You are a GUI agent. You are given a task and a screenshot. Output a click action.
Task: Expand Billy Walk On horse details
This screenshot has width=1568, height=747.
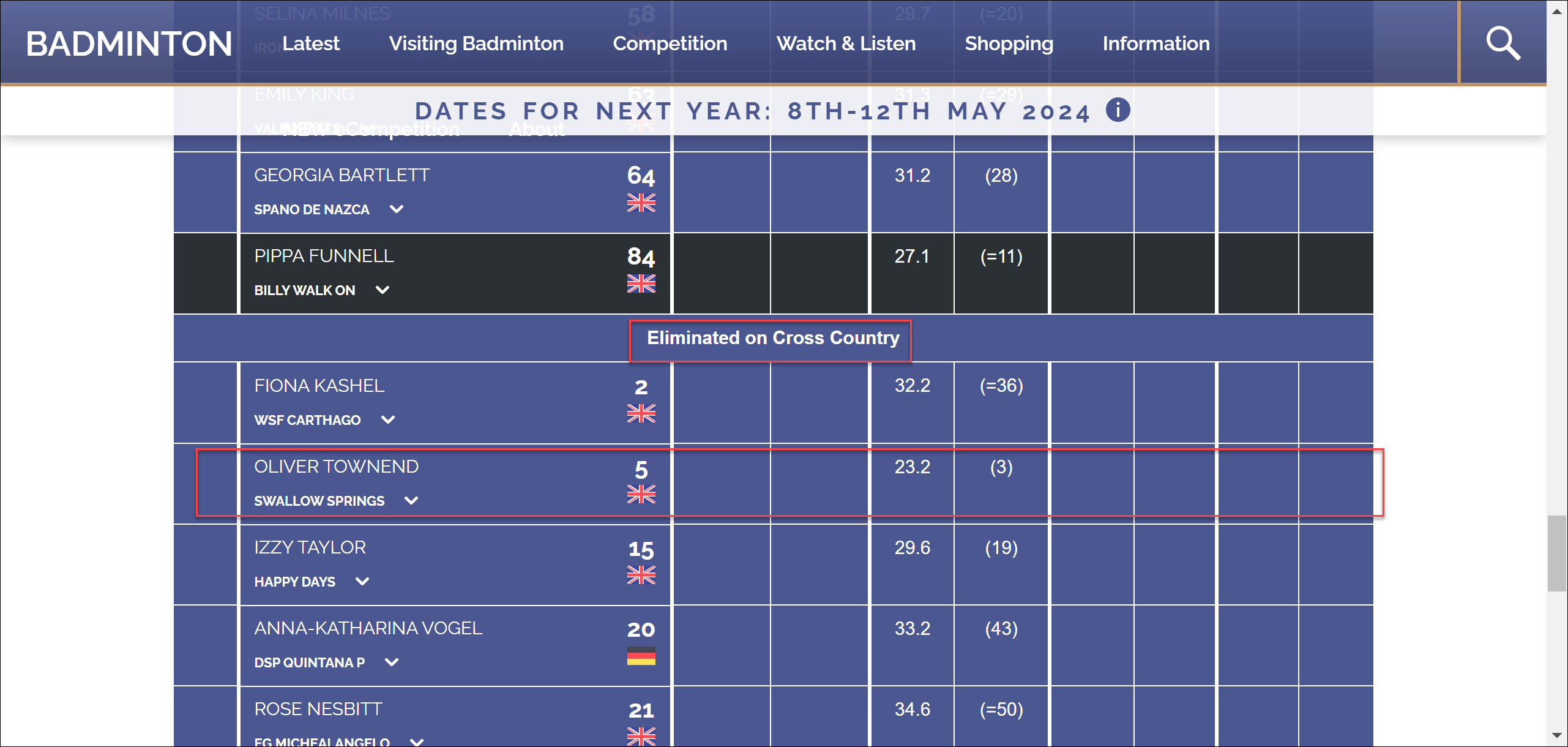[x=383, y=290]
